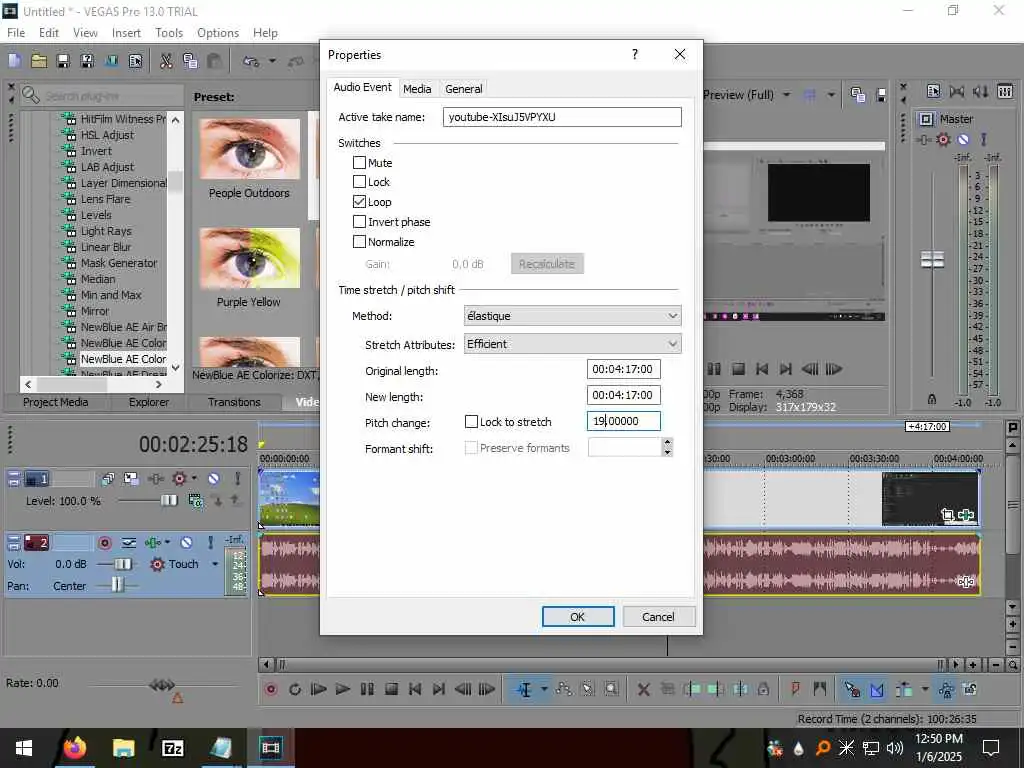Open Firefox from the Windows taskbar
The width and height of the screenshot is (1024, 768).
click(74, 747)
